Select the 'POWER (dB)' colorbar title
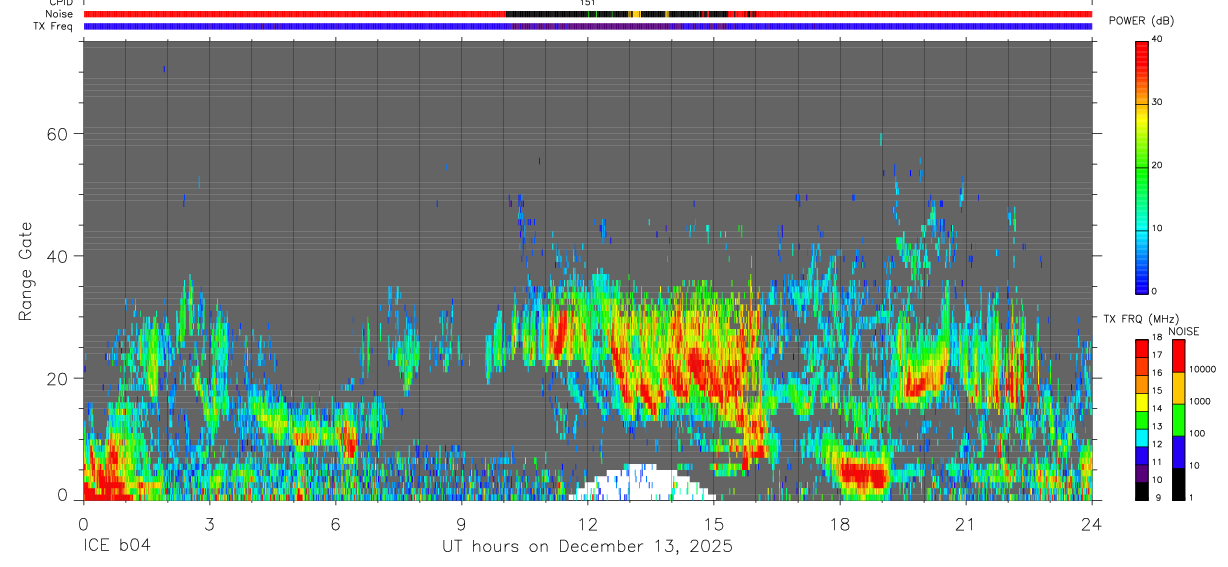Image resolution: width=1228 pixels, height=567 pixels. coord(1141,21)
